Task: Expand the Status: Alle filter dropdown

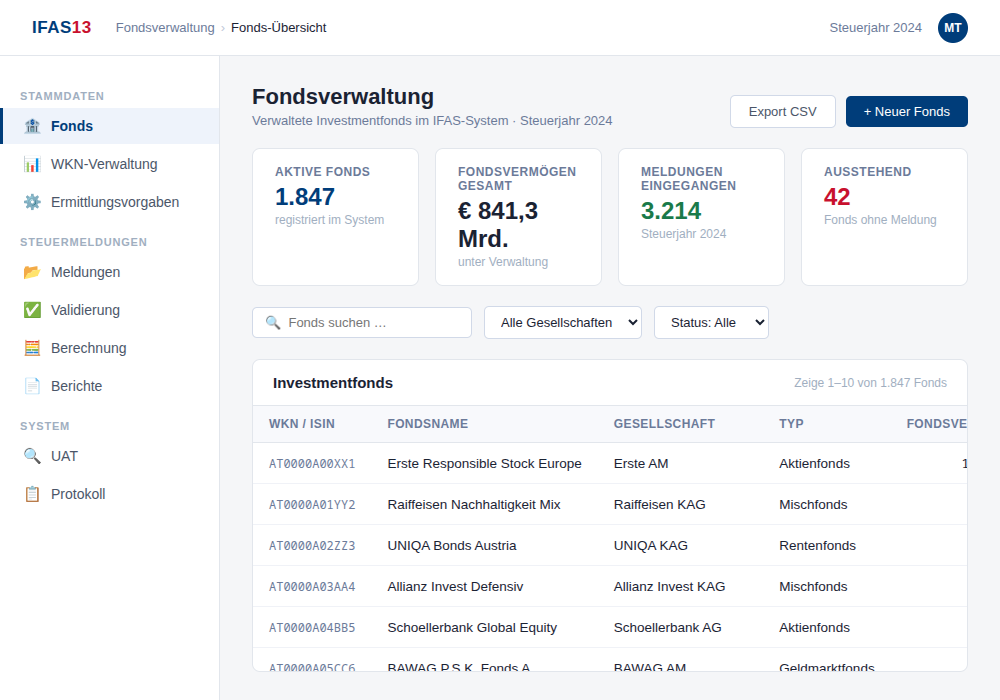Action: point(711,322)
